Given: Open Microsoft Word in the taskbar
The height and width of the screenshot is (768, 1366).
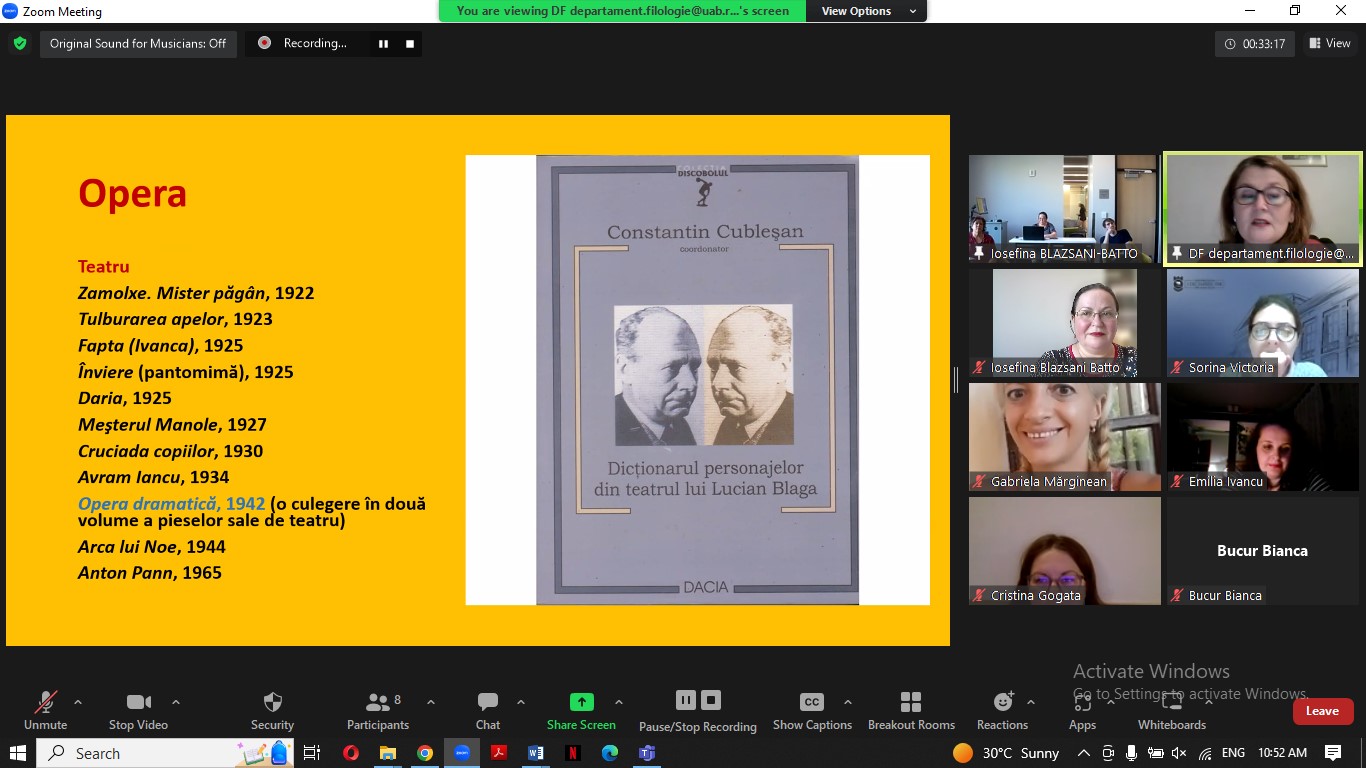Looking at the screenshot, I should tap(536, 753).
